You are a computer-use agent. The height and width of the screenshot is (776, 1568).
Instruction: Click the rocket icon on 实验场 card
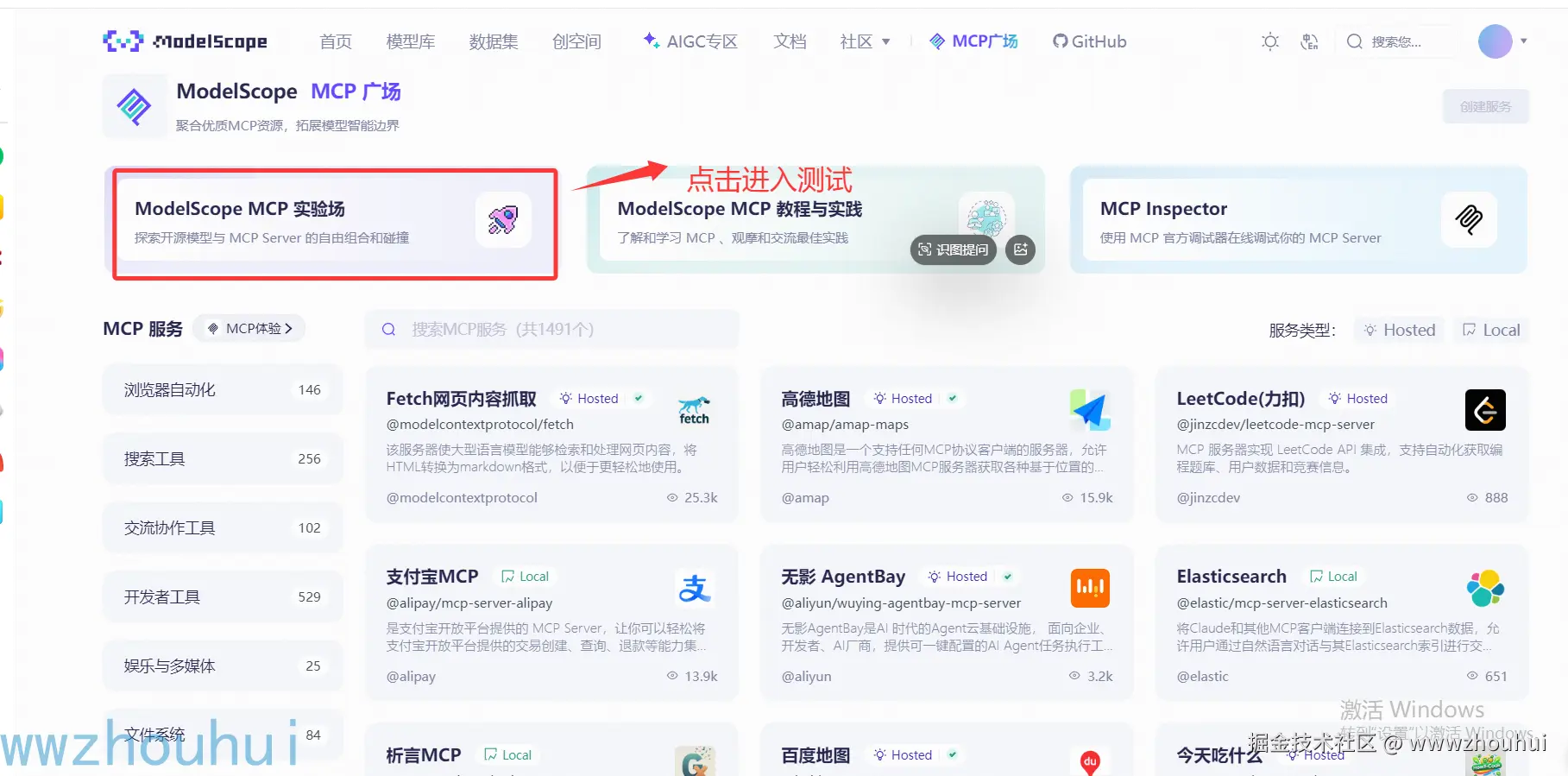[x=503, y=220]
